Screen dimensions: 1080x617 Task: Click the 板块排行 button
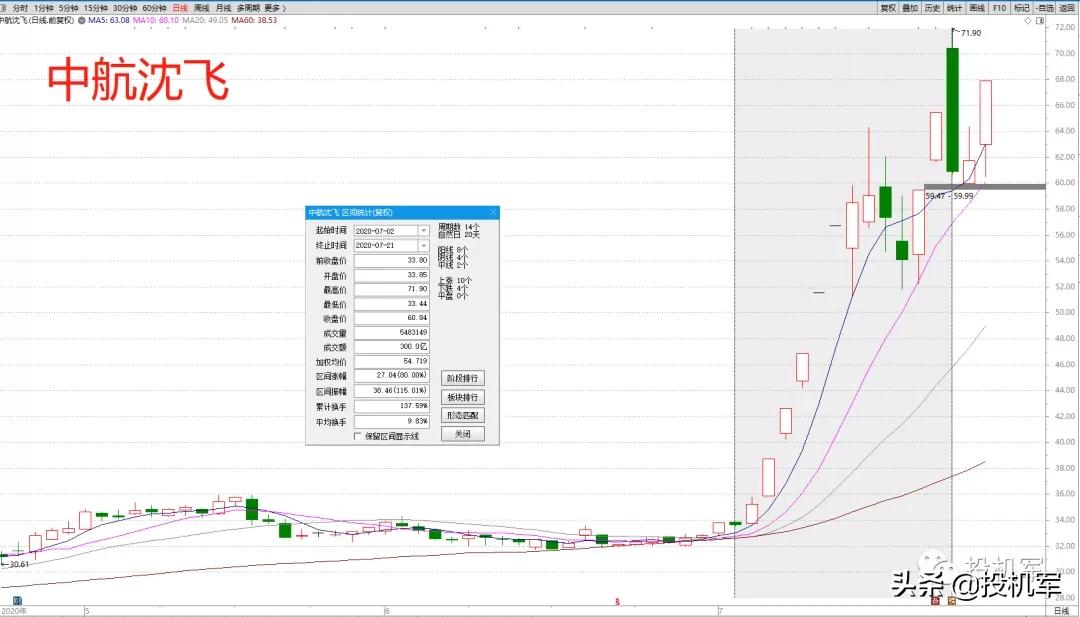tap(463, 397)
